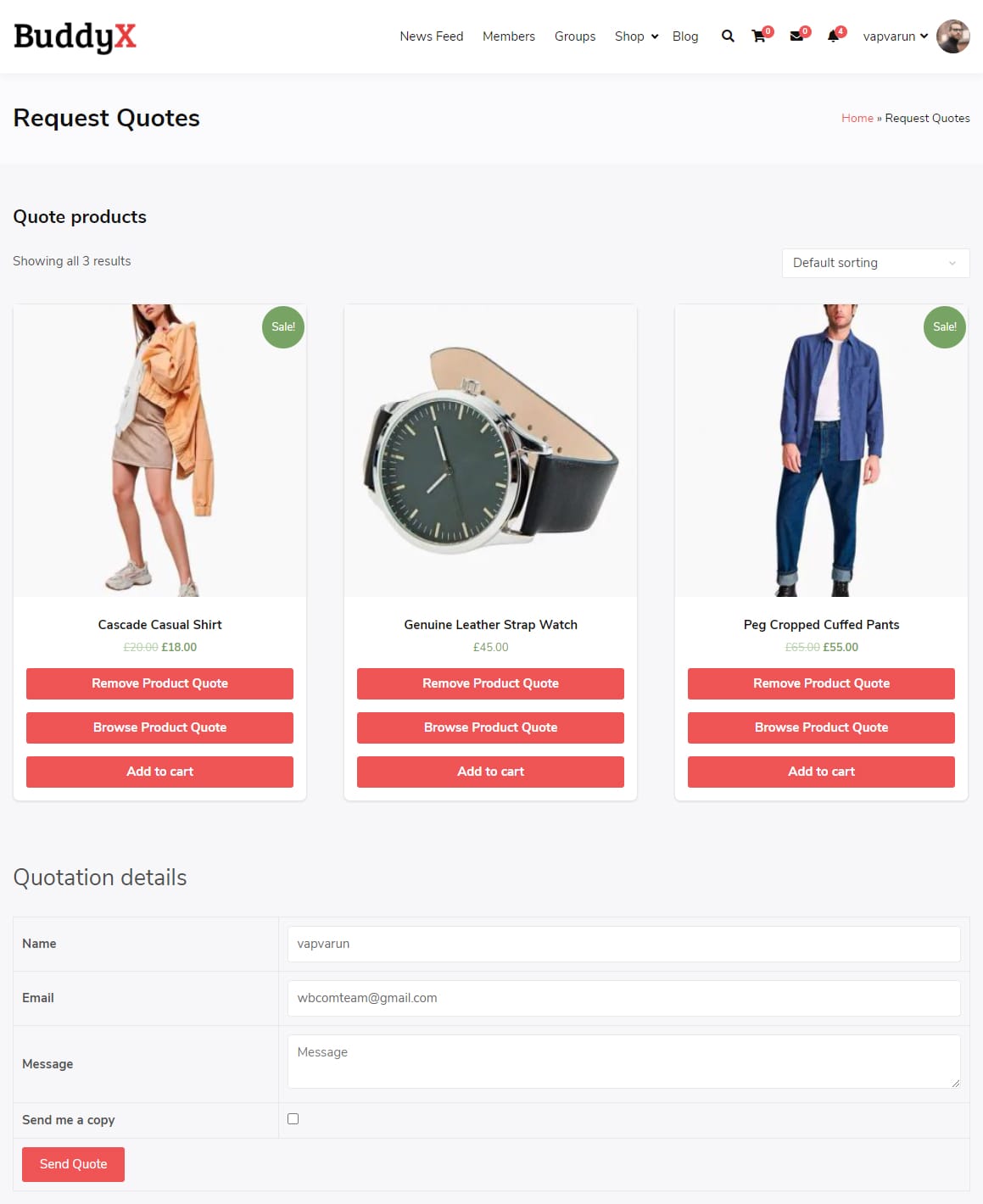Expand the Shop menu
This screenshot has height=1204, width=983.
click(x=637, y=36)
